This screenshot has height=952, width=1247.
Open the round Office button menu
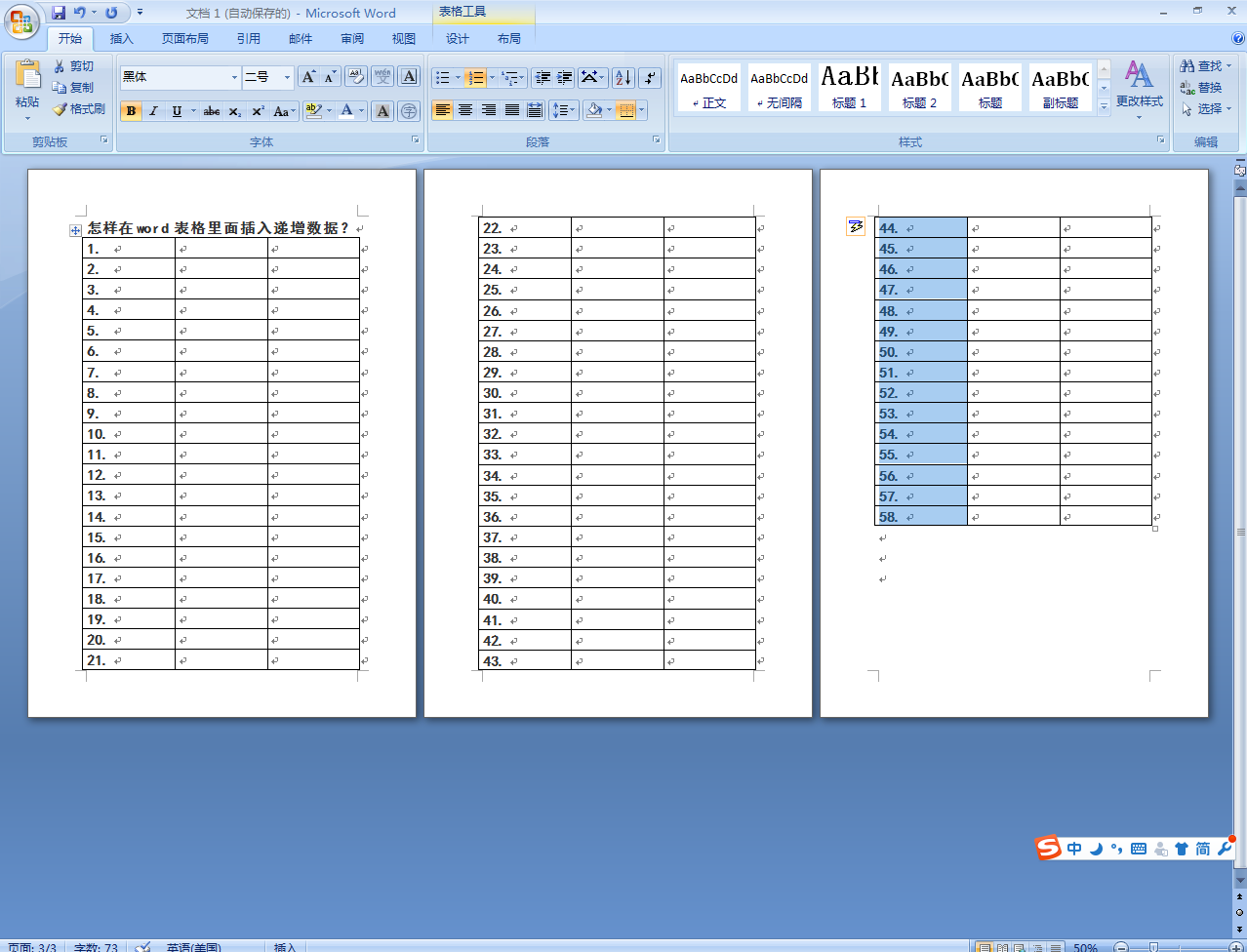click(x=21, y=20)
